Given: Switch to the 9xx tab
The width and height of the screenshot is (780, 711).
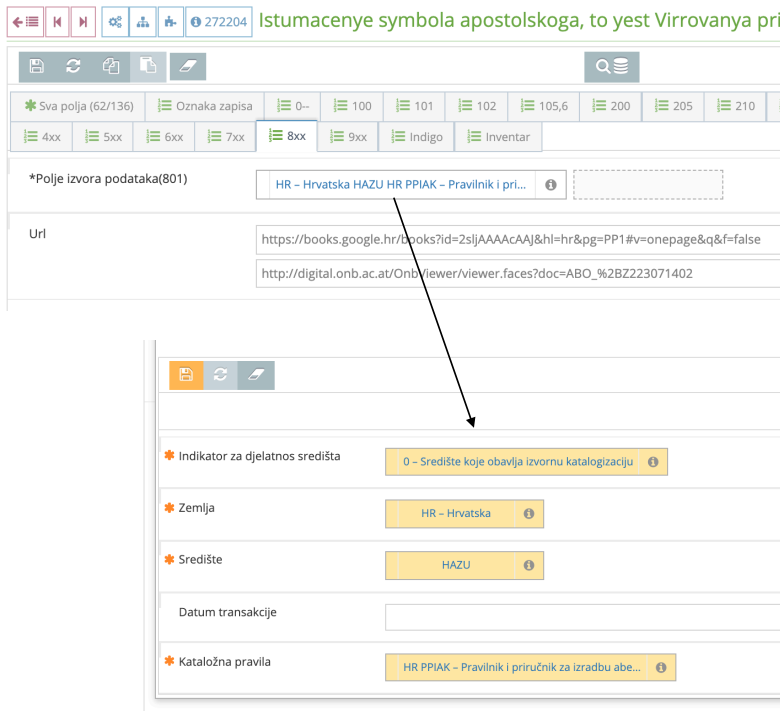Looking at the screenshot, I should click(348, 136).
